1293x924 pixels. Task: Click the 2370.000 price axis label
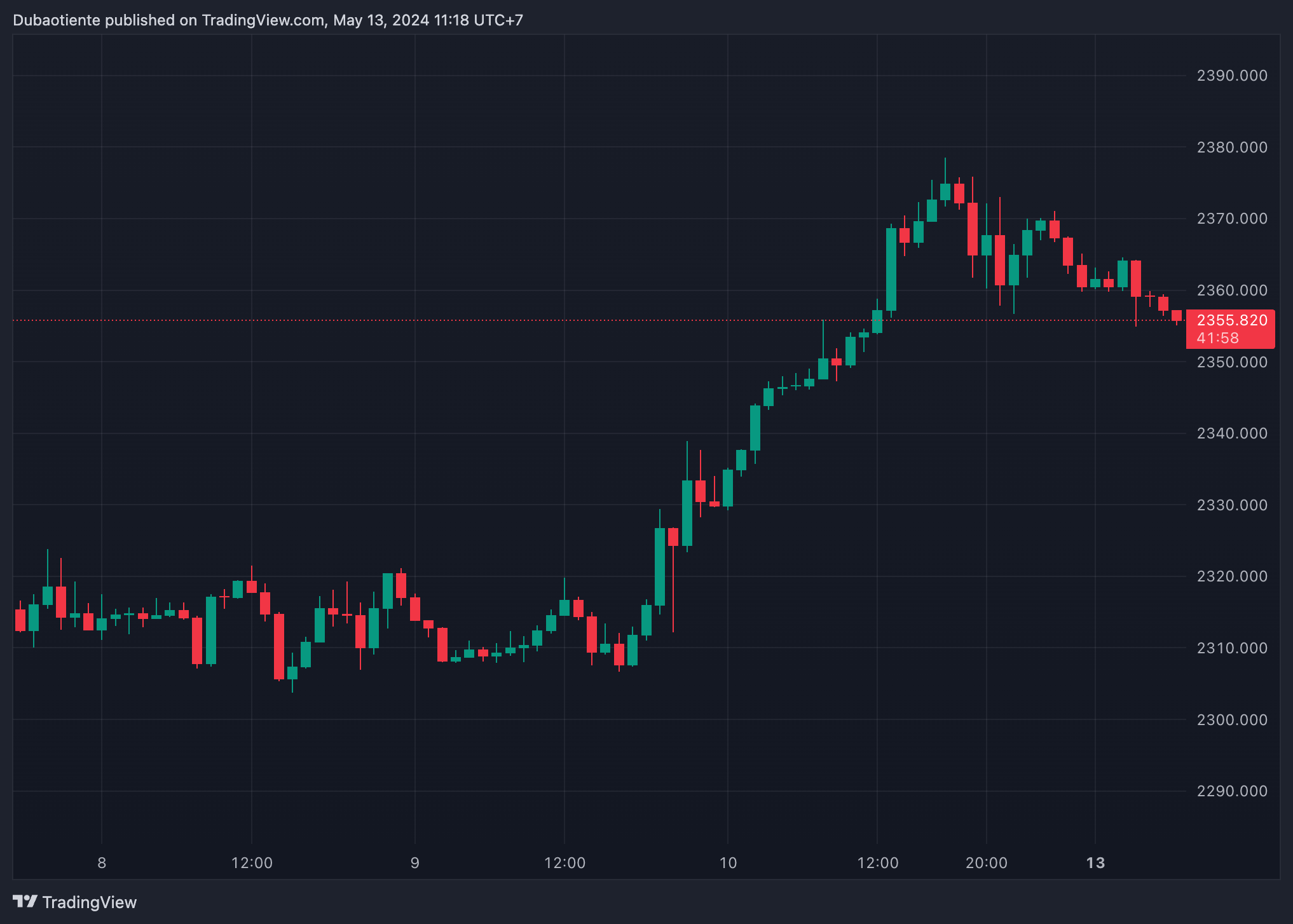pyautogui.click(x=1232, y=219)
